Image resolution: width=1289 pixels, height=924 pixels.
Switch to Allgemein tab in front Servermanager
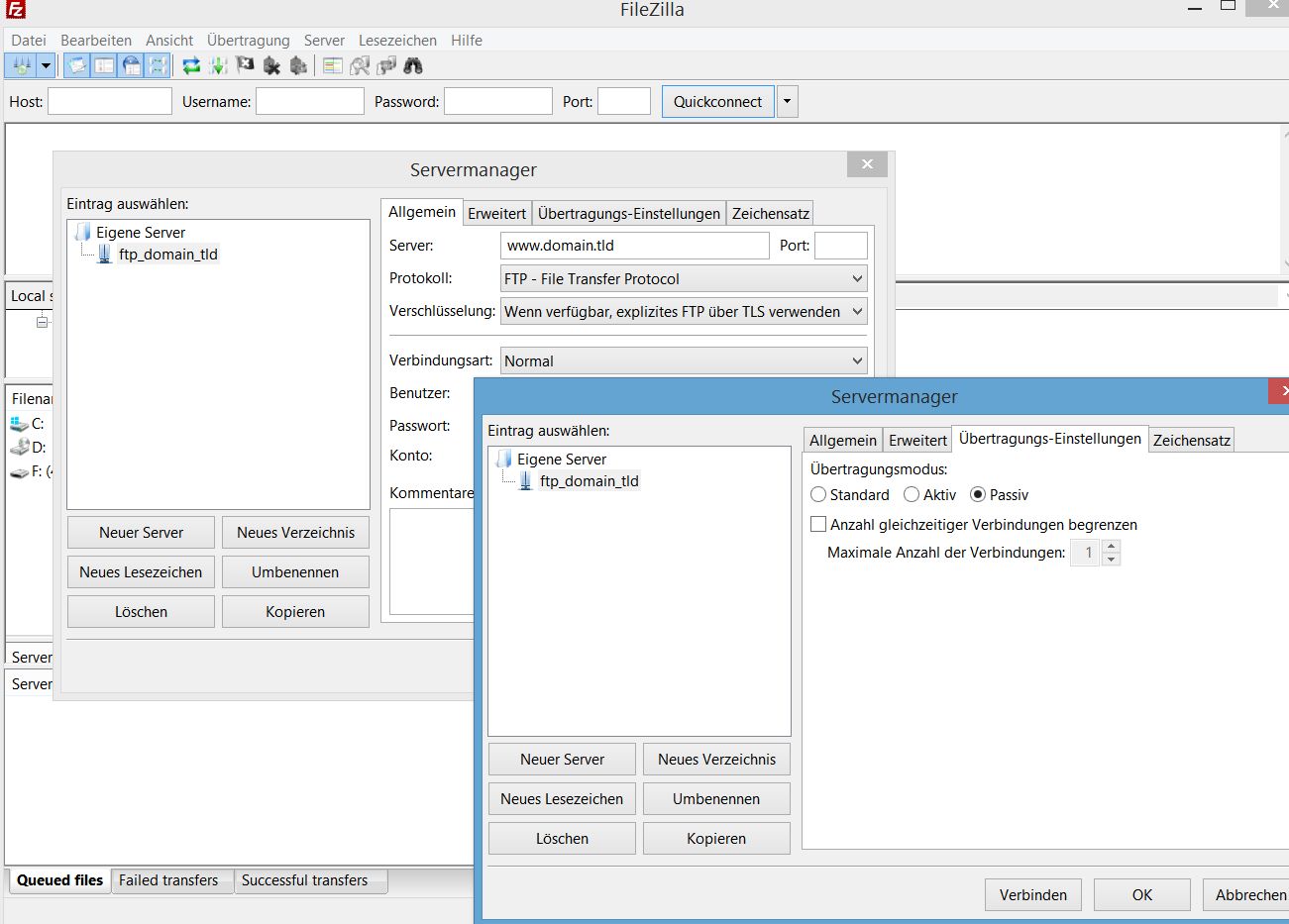coord(843,441)
